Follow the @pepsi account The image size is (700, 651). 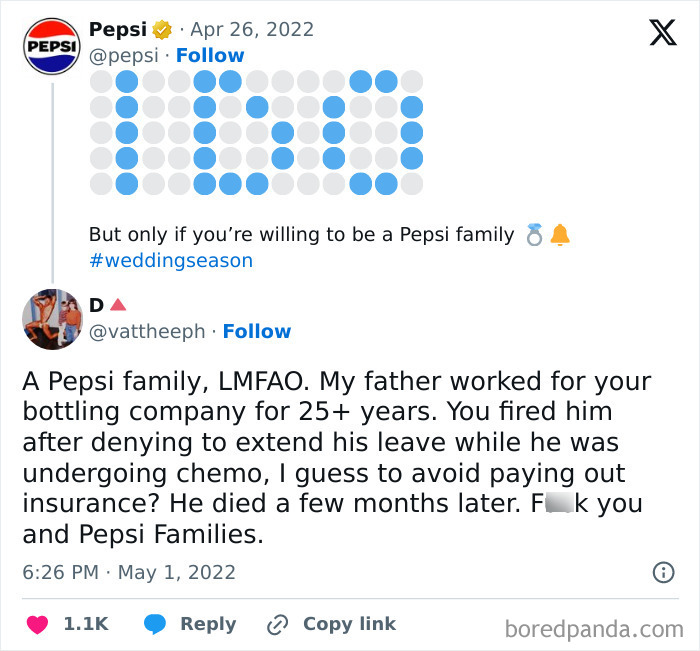[210, 55]
